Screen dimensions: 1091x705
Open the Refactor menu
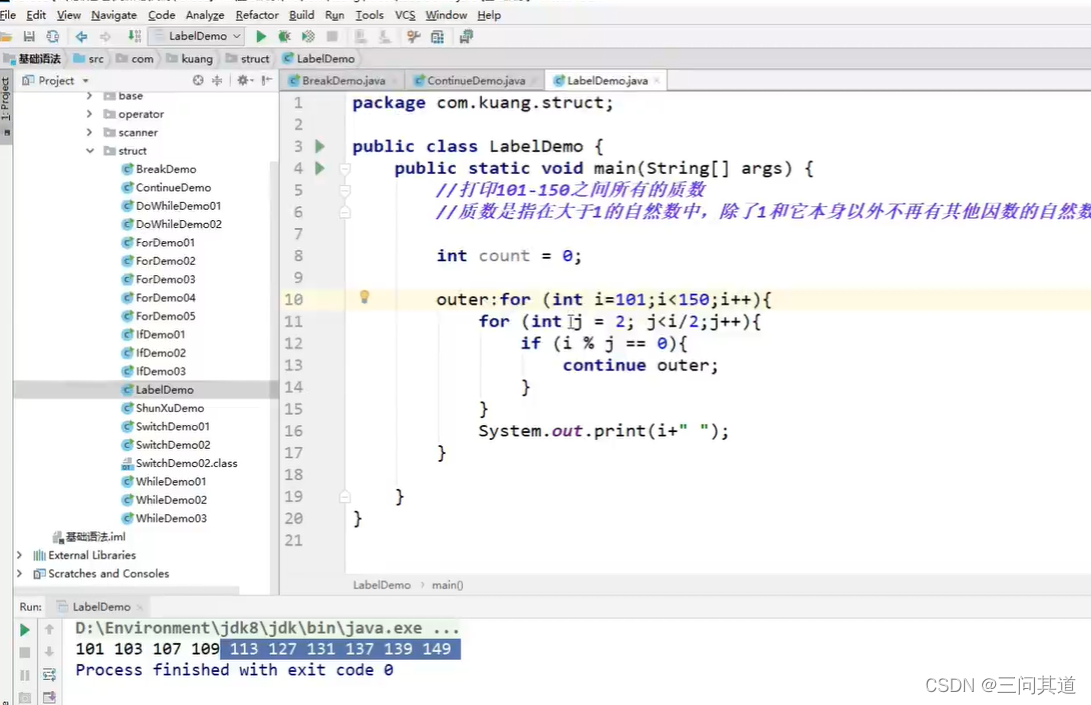point(257,15)
